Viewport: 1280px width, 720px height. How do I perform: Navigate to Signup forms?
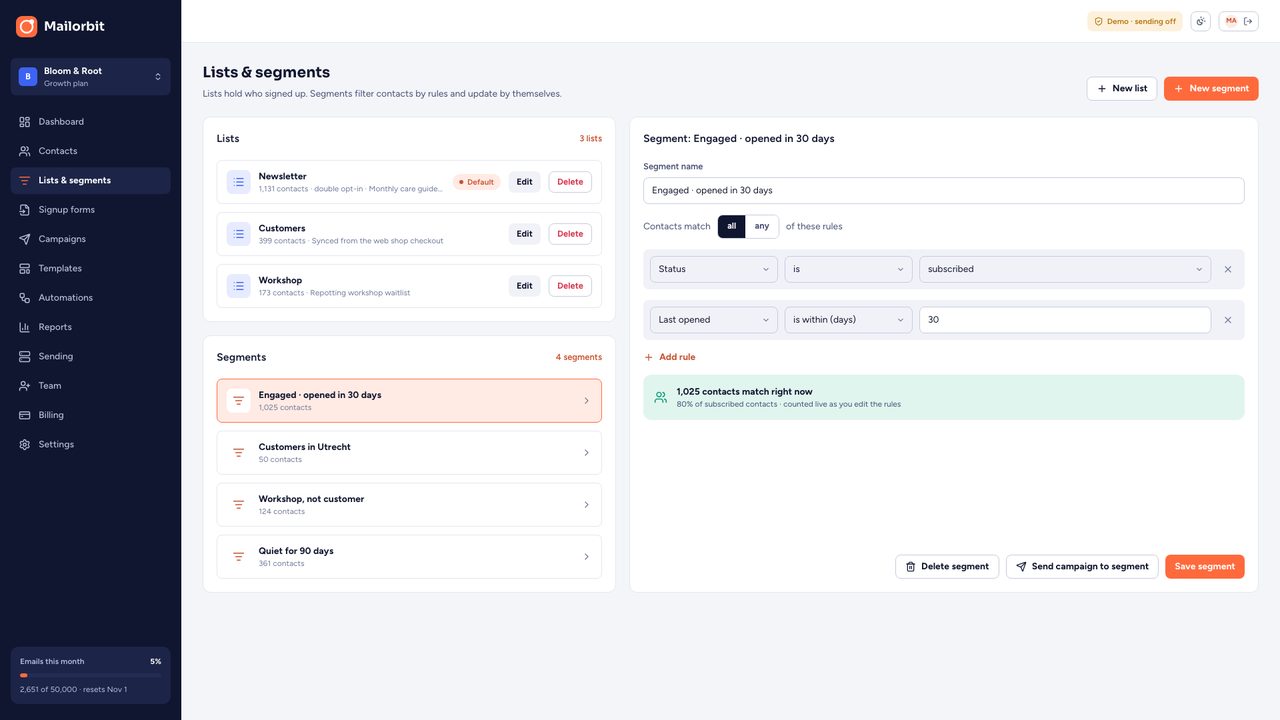click(91, 210)
